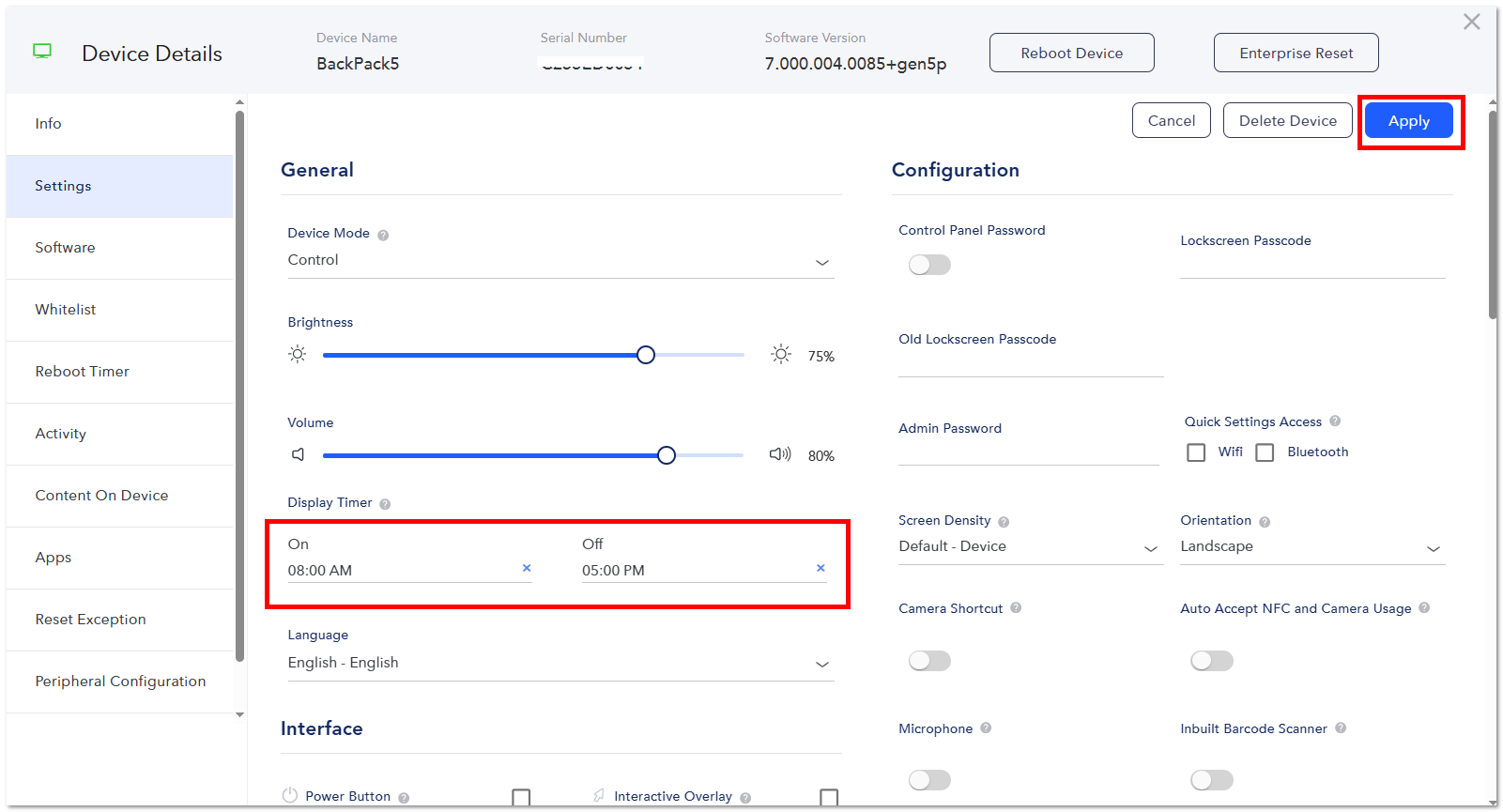Enable Bluetooth quick settings checkbox

1265,452
